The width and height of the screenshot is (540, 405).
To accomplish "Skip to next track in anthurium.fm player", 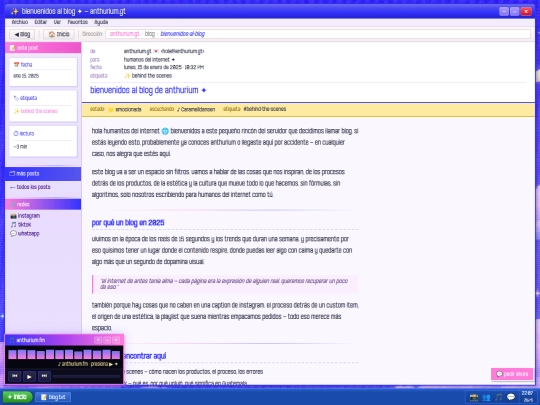I will tap(44, 376).
